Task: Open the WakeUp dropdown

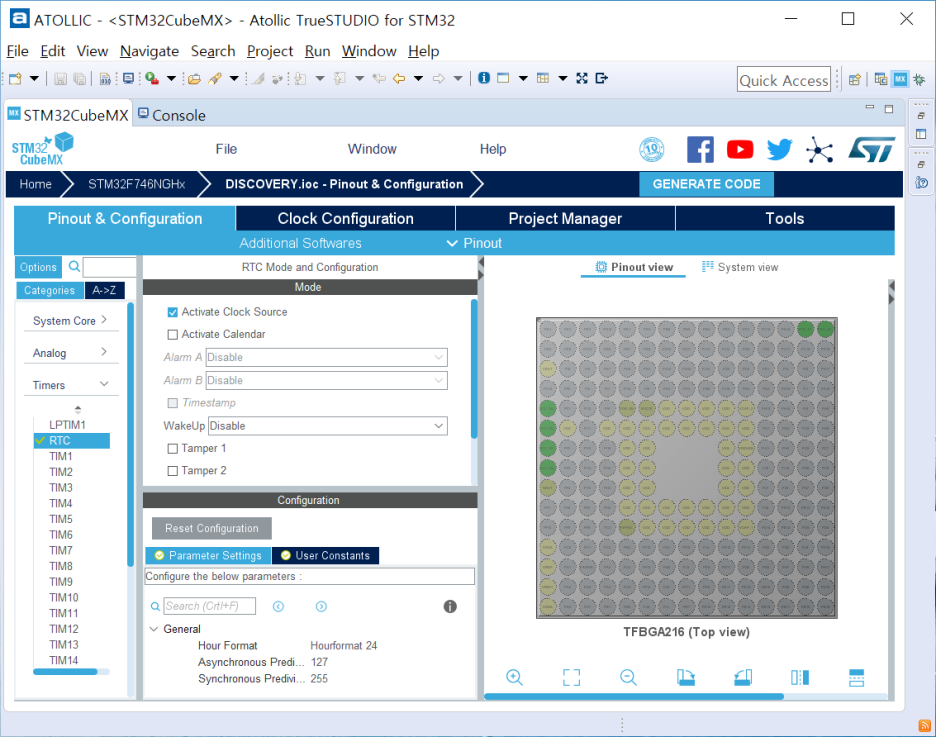Action: point(328,426)
